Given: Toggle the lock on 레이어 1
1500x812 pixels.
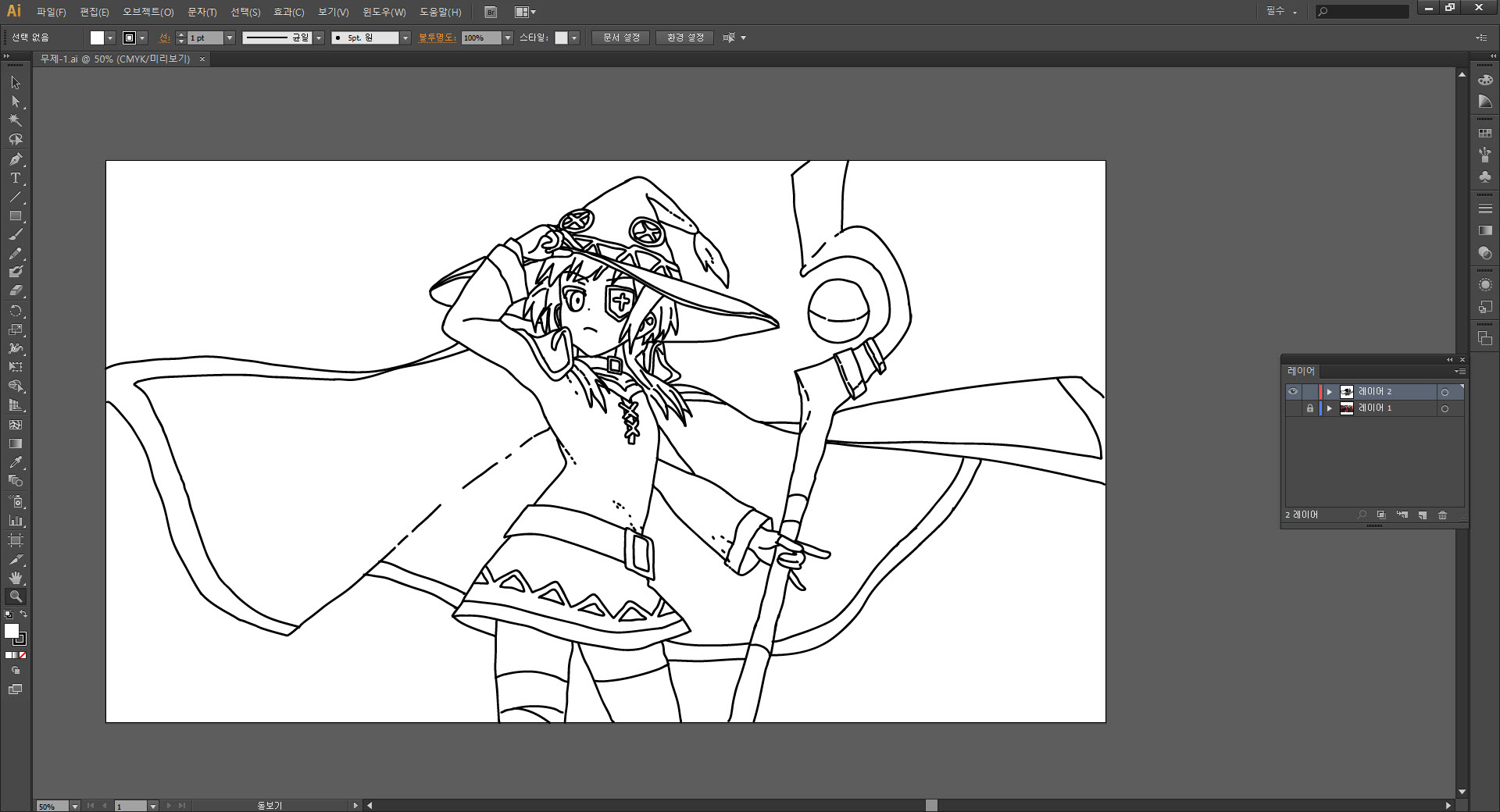Looking at the screenshot, I should pos(1310,408).
